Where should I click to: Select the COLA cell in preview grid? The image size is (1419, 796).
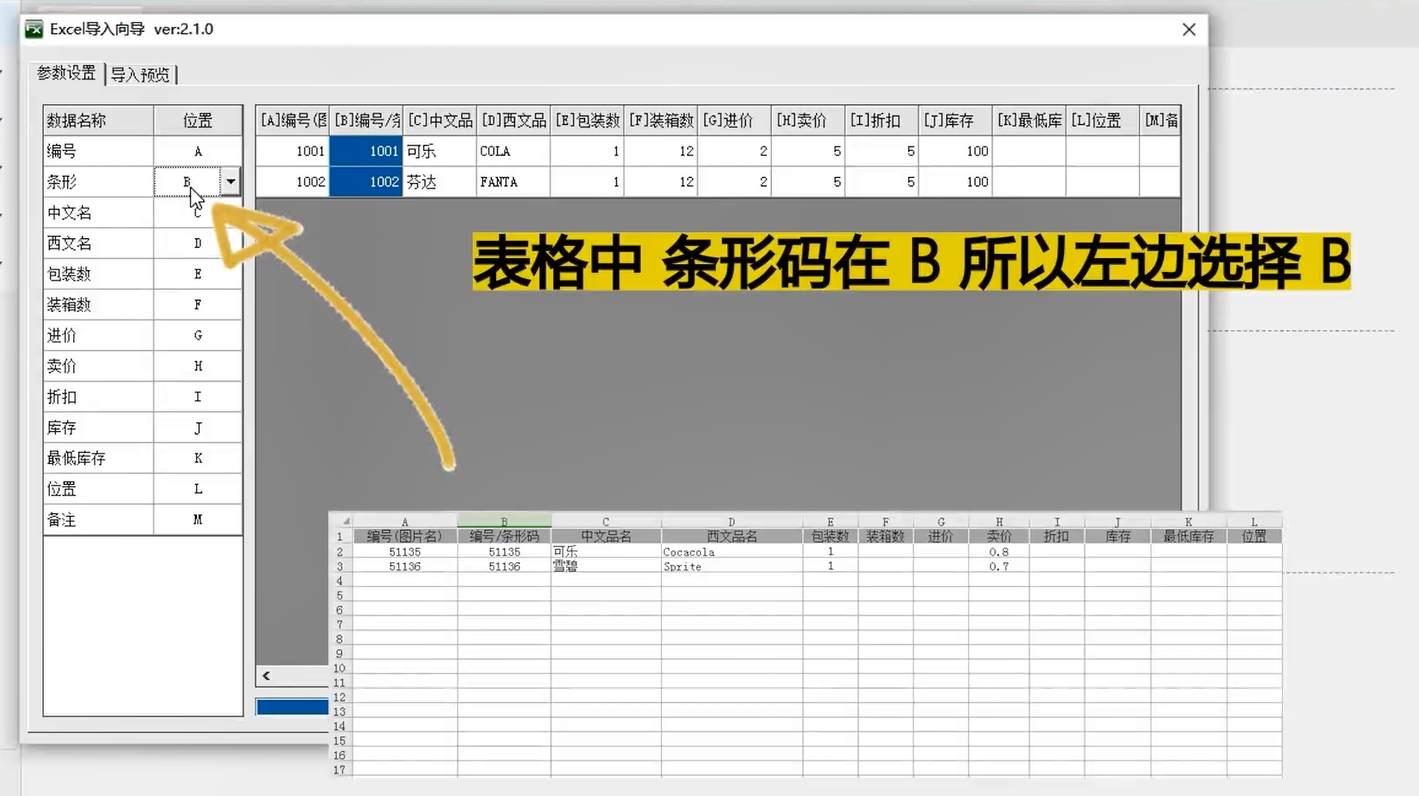click(513, 151)
